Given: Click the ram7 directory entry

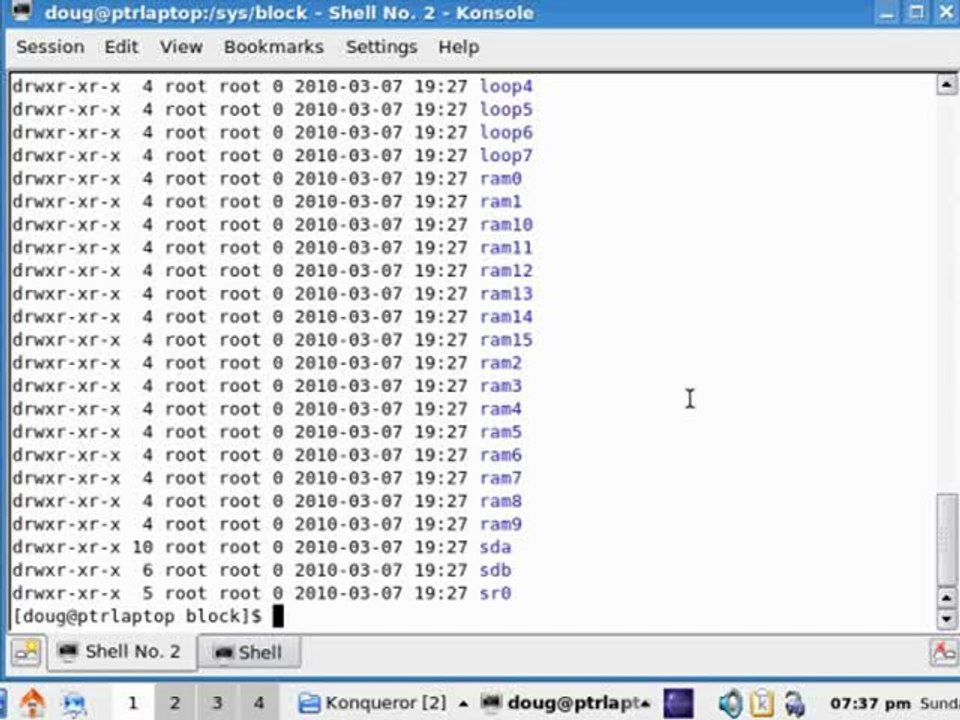Looking at the screenshot, I should pos(501,478).
